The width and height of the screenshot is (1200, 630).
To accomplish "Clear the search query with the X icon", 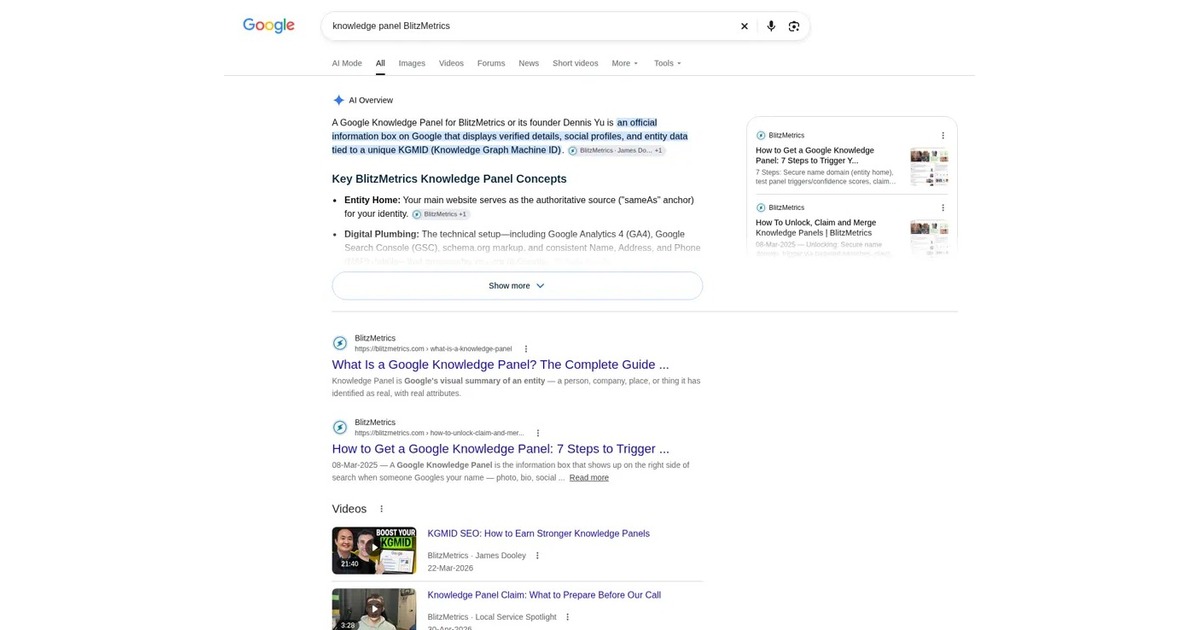I will click(744, 26).
